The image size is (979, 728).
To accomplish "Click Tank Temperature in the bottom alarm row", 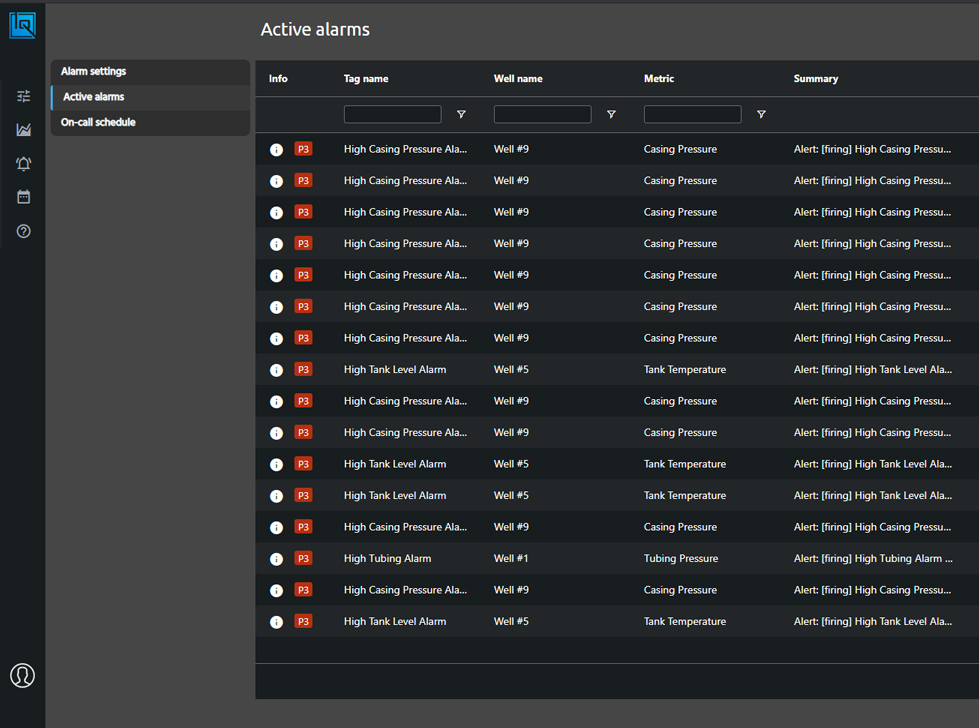I will coord(685,622).
